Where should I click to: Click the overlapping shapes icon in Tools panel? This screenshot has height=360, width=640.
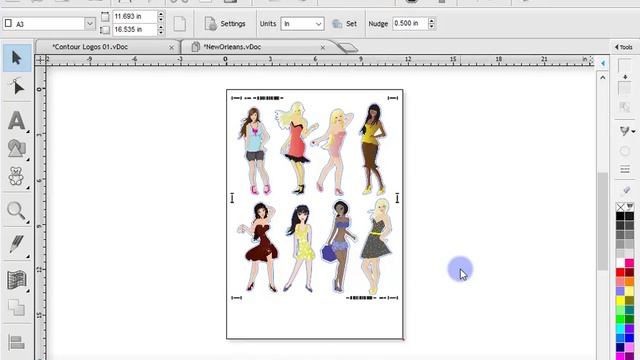click(624, 107)
